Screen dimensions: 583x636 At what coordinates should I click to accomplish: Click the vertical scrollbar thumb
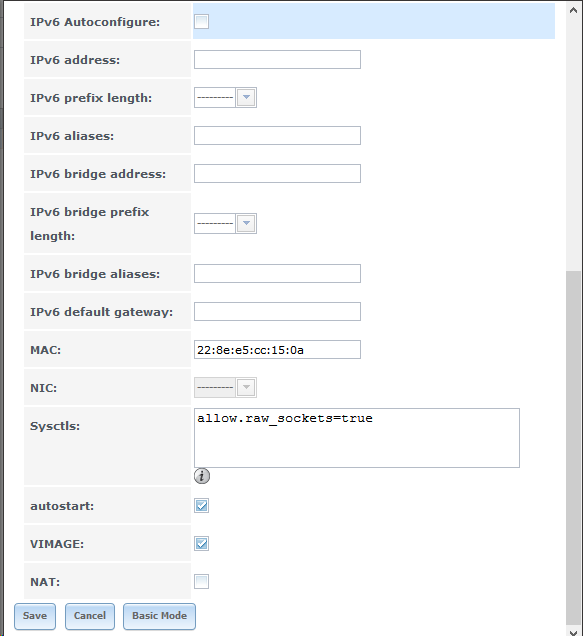click(x=573, y=448)
